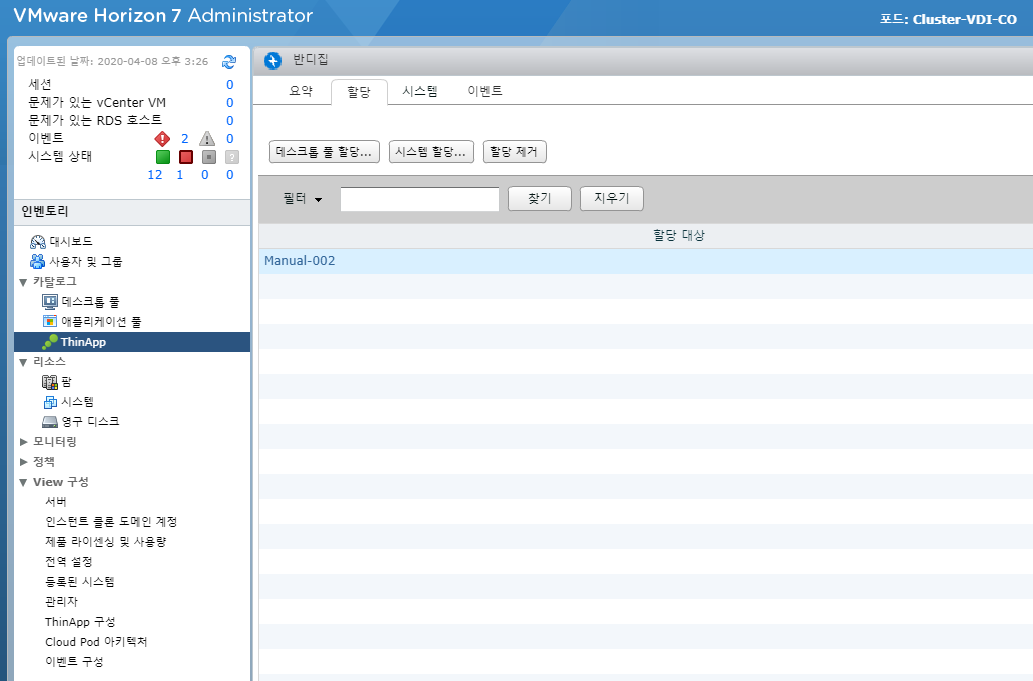
Task: Click the 시스템 machines icon under 리소스
Action: click(50, 402)
